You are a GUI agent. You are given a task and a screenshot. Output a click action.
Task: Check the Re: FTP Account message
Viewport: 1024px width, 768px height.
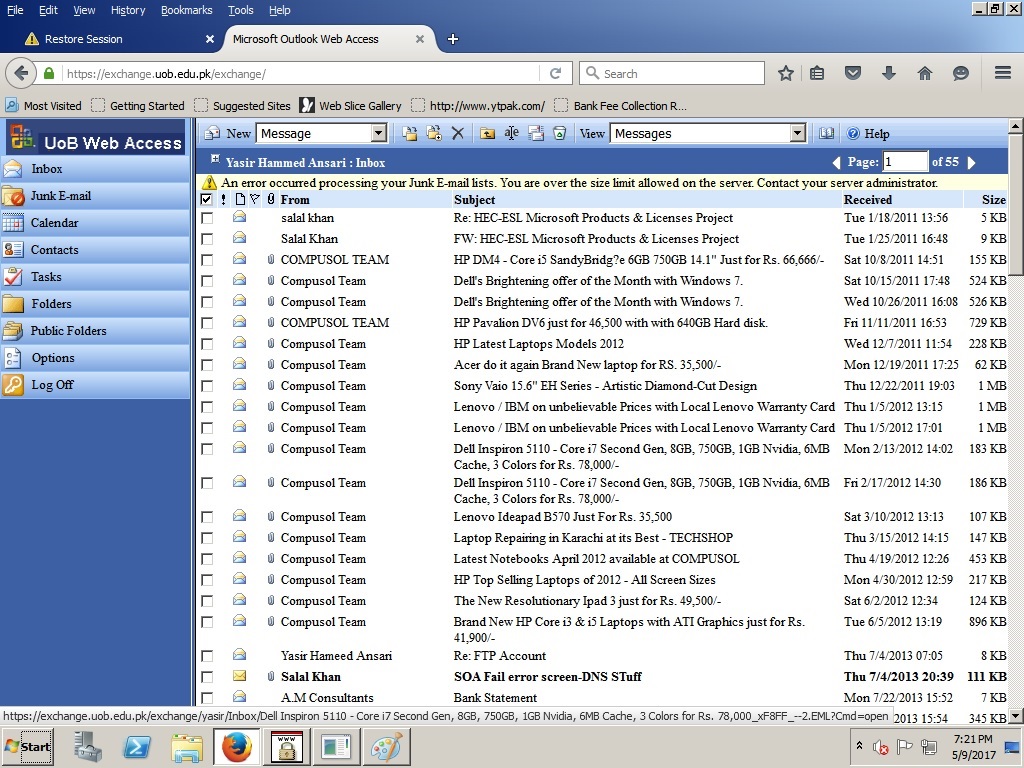(207, 656)
